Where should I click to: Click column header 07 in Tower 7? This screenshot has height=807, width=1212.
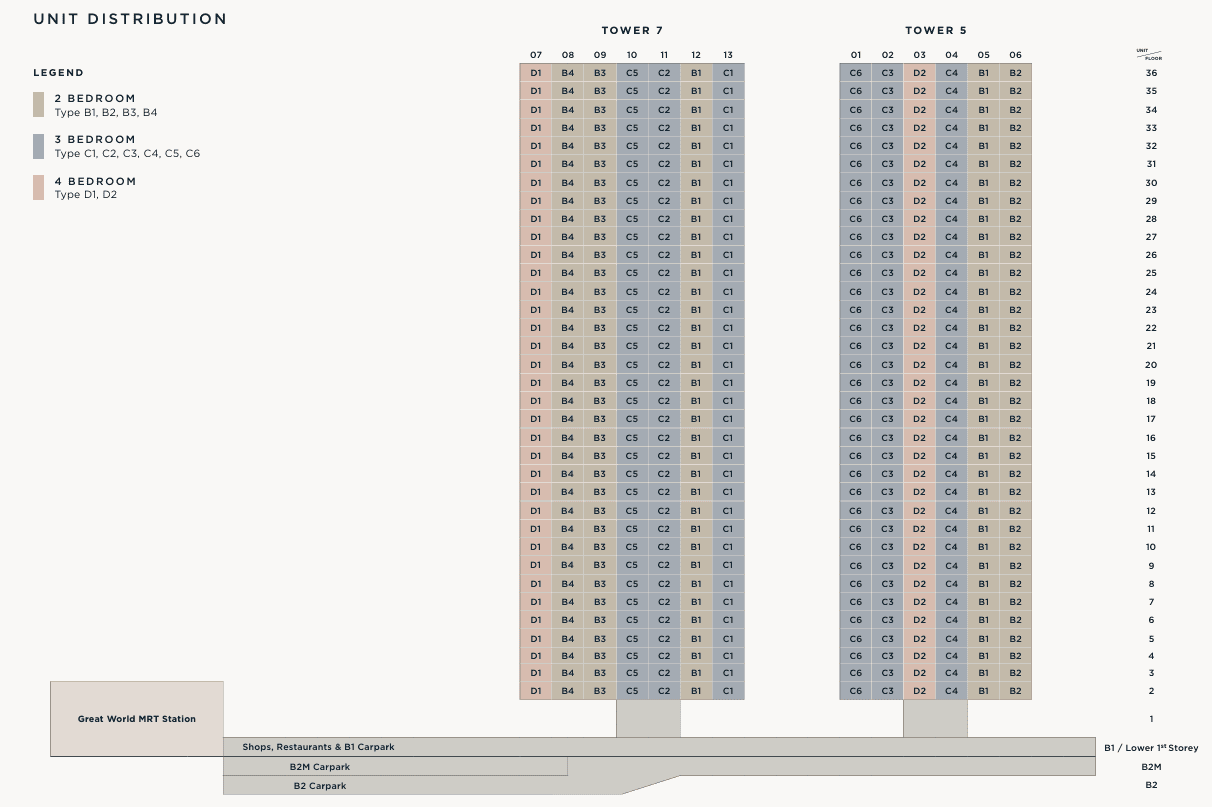click(536, 55)
